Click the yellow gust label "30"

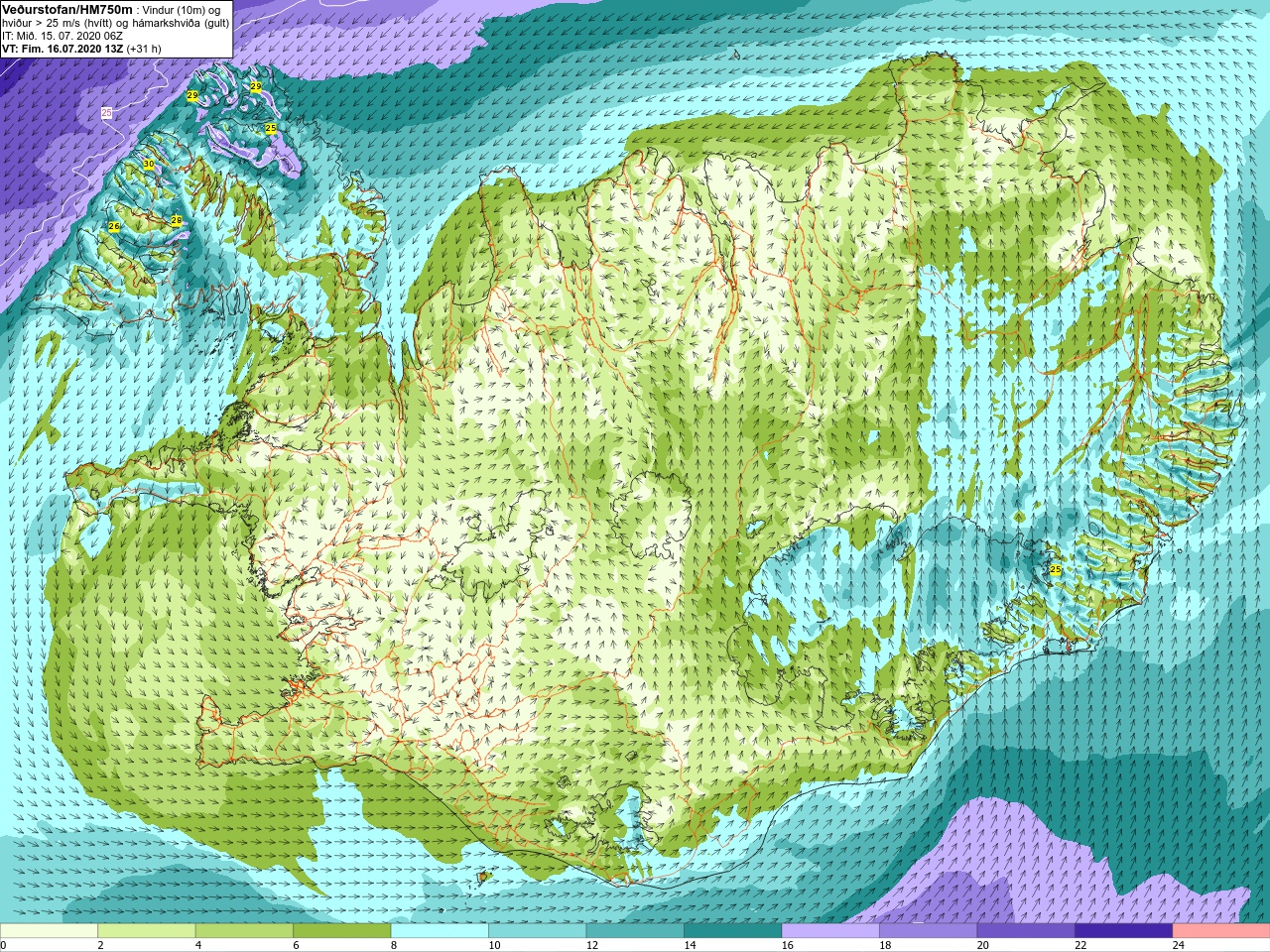click(x=149, y=164)
